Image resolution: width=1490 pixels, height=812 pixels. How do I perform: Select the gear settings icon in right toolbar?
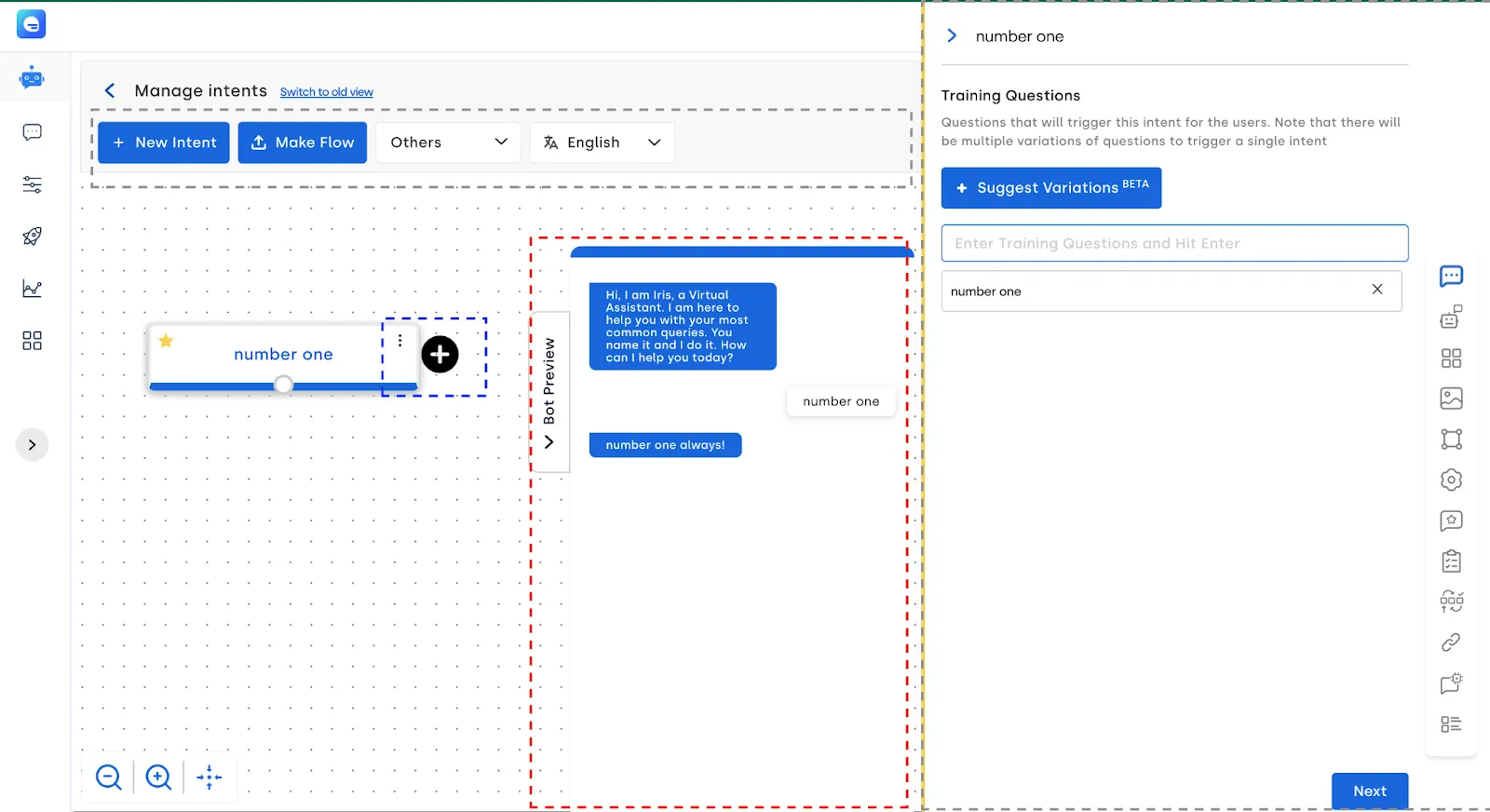pos(1451,480)
